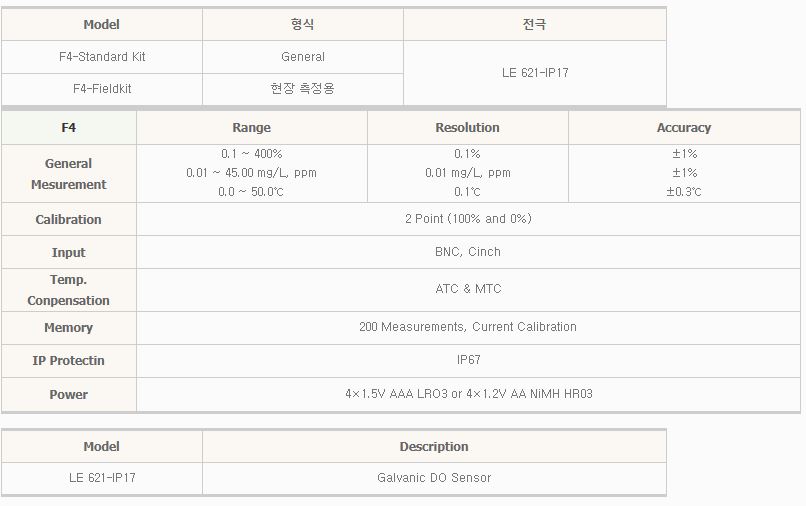The image size is (806, 506).
Task: Select the General Mesurement row label
Action: 68,174
